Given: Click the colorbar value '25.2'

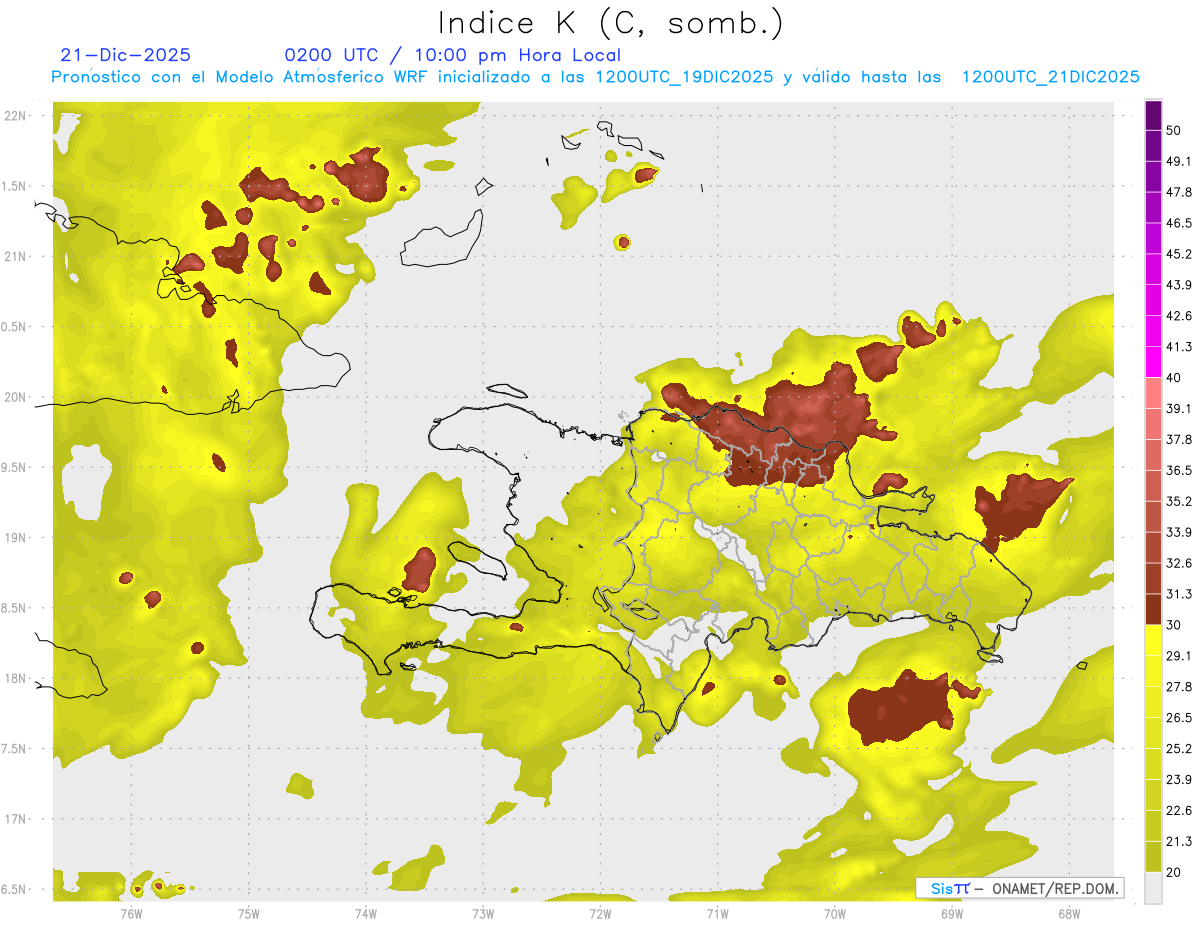Looking at the screenshot, I should click(1179, 749).
